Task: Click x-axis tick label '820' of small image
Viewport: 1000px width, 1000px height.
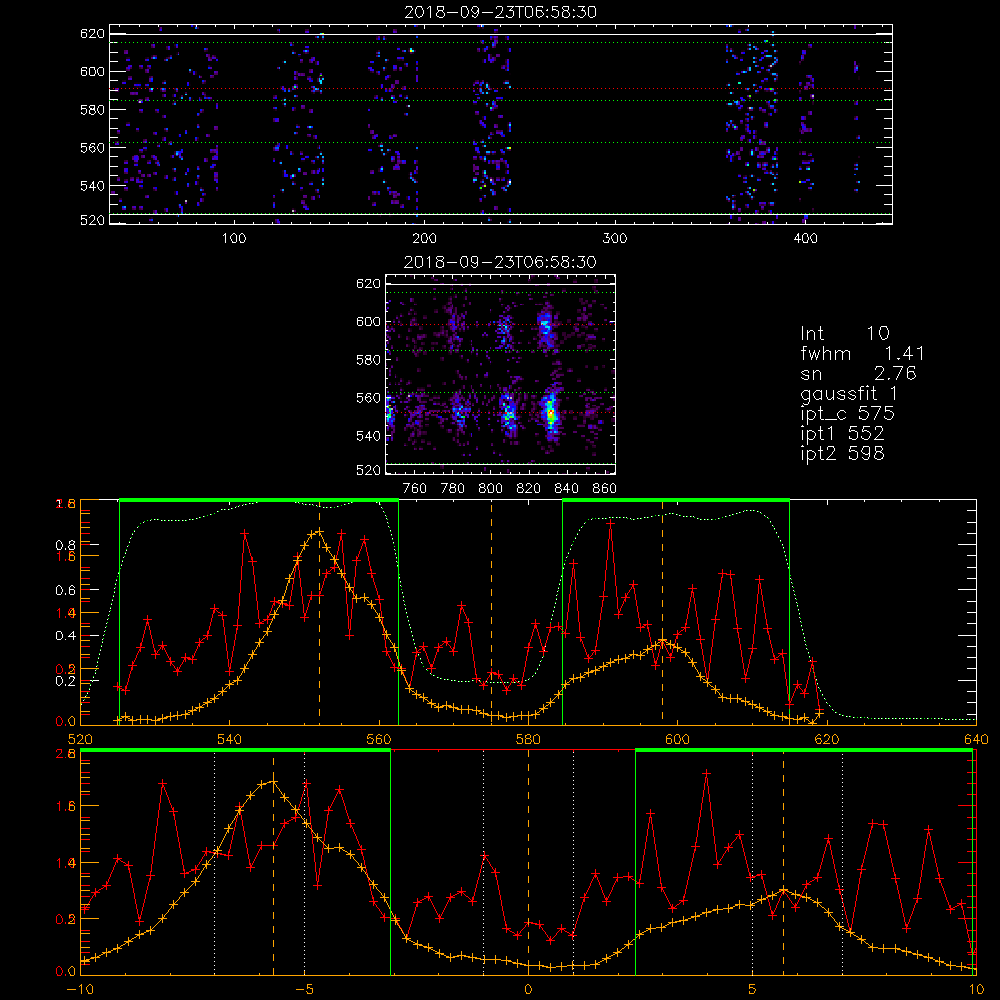Action: (529, 489)
